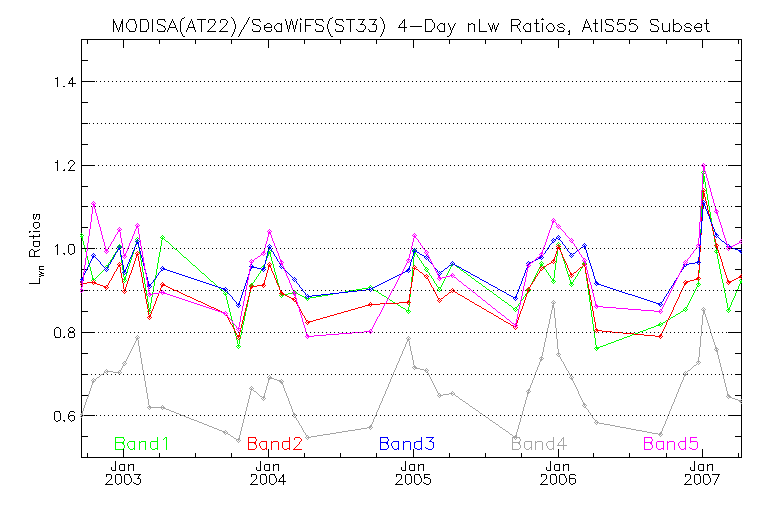This screenshot has height=512, width=768.
Task: Click the red Band2 legend label
Action: pyautogui.click(x=275, y=444)
